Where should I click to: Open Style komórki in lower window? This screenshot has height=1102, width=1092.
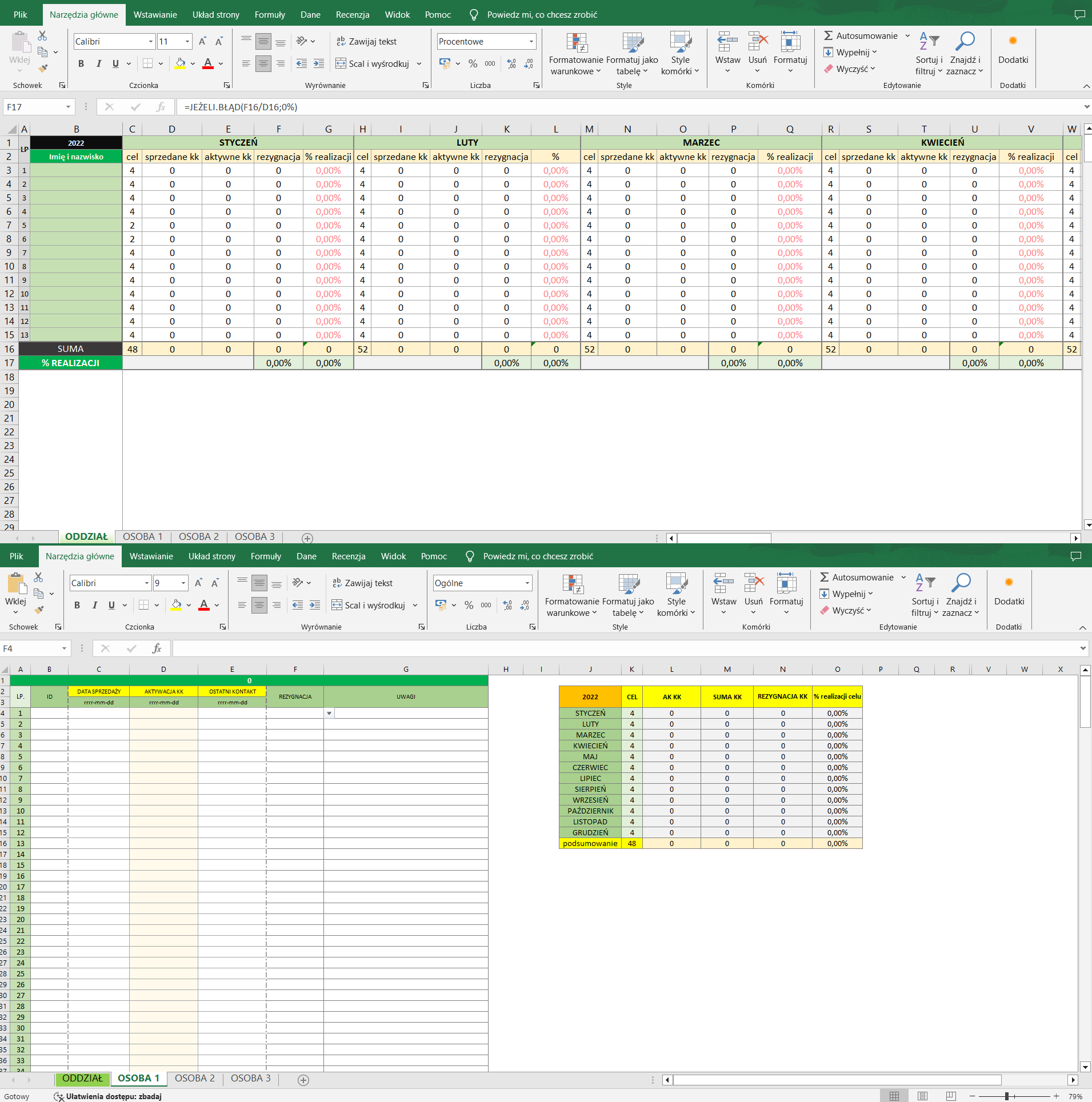pos(676,595)
